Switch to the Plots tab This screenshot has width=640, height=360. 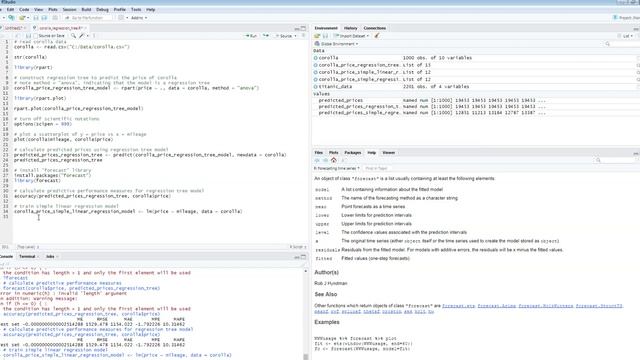tap(333, 153)
